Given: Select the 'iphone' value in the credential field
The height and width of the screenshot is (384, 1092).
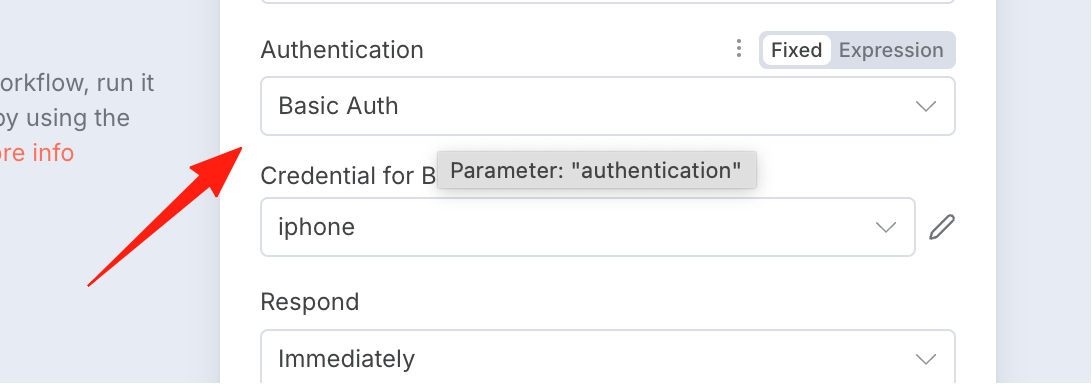Looking at the screenshot, I should pyautogui.click(x=316, y=227).
